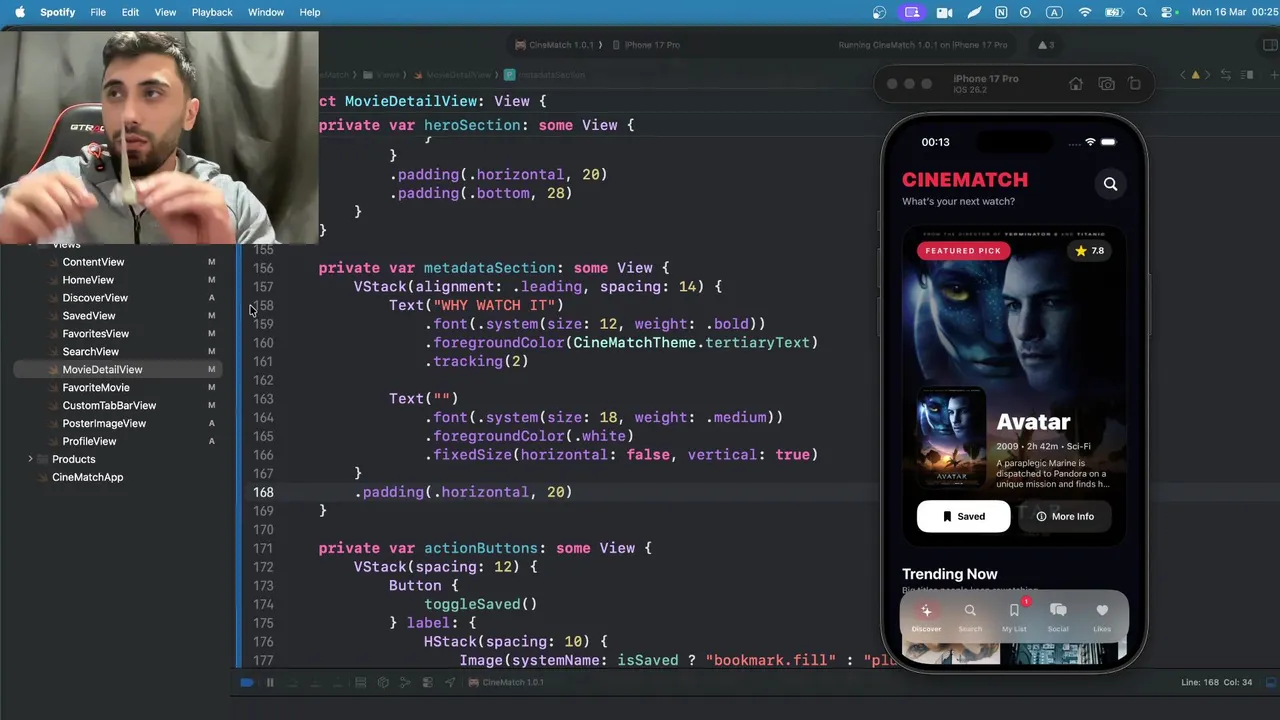Open the File menu

pos(98,12)
